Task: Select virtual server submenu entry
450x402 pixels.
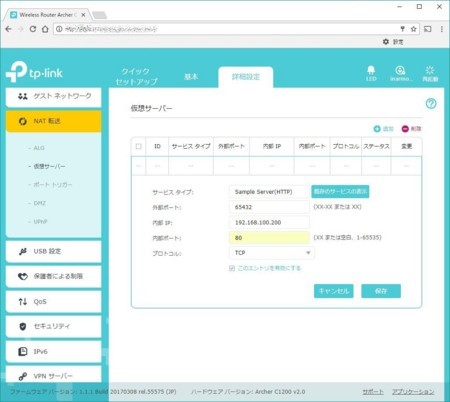Action: point(49,166)
